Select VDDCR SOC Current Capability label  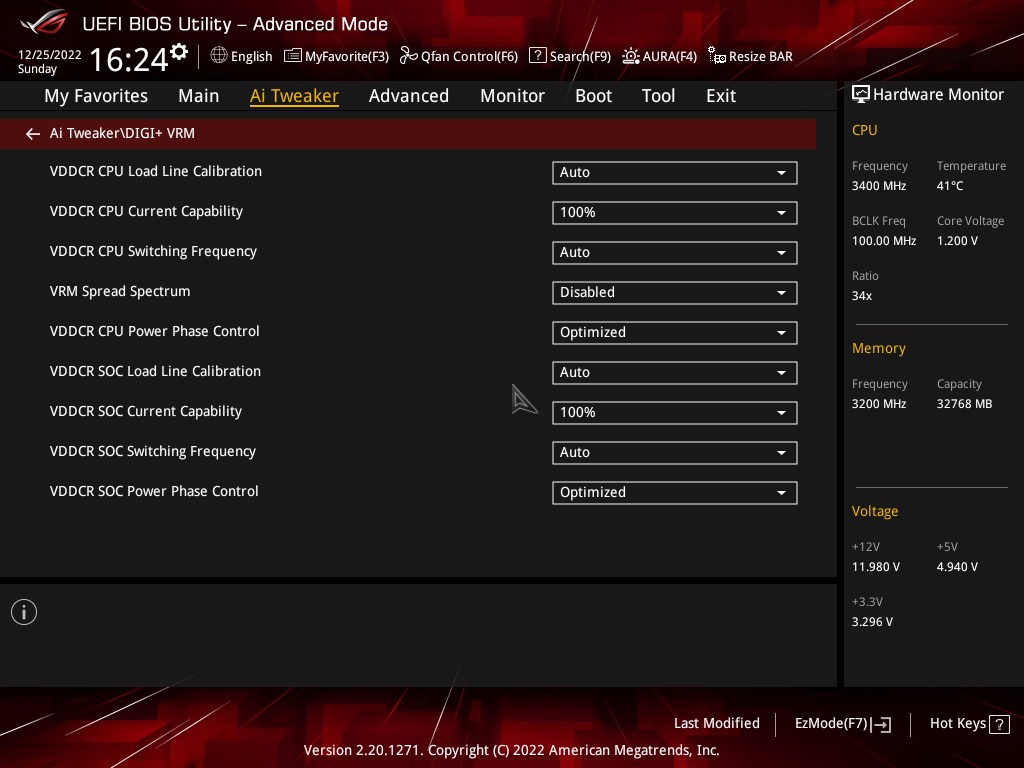(146, 411)
